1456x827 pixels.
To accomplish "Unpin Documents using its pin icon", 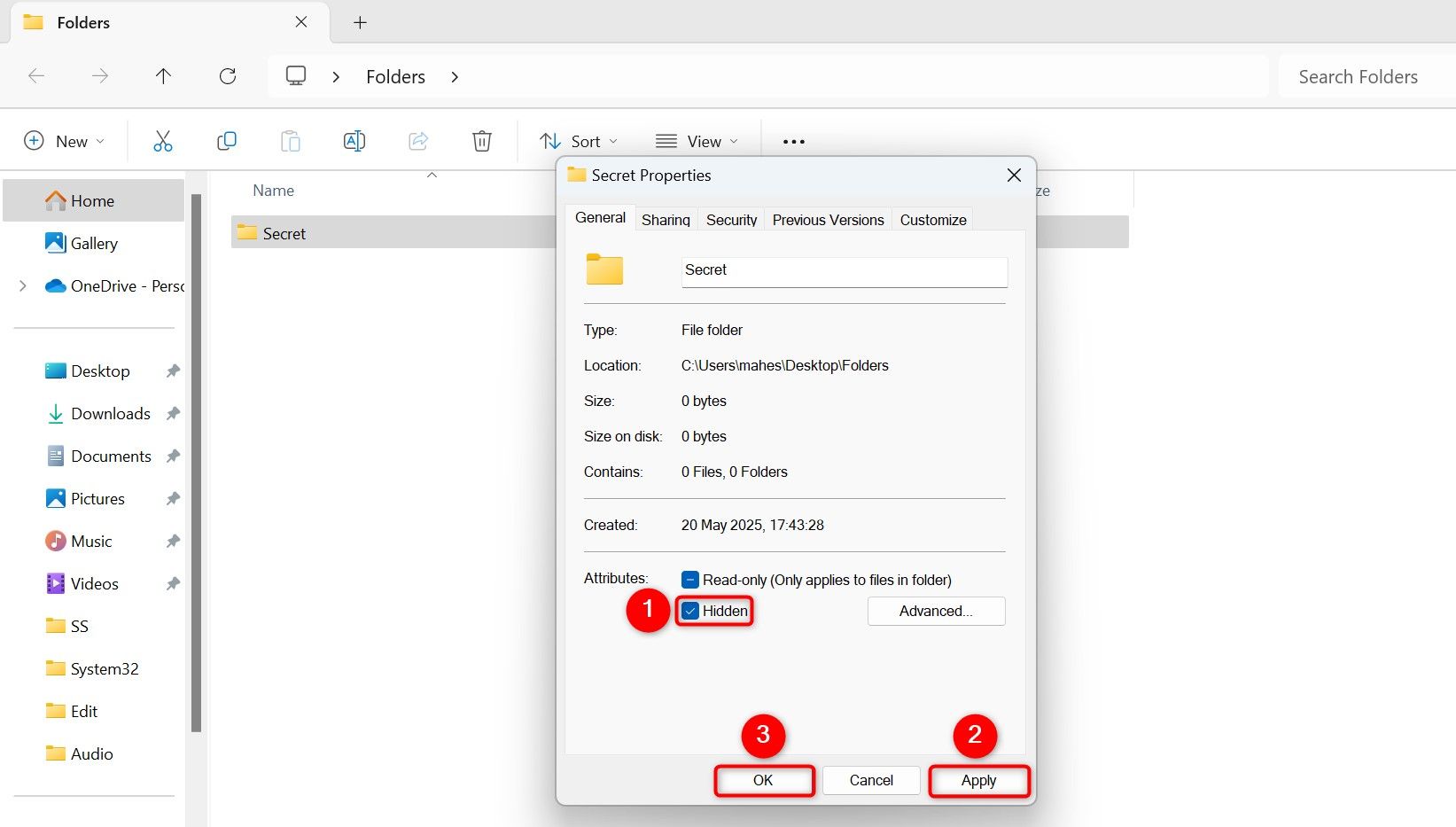I will tap(173, 456).
